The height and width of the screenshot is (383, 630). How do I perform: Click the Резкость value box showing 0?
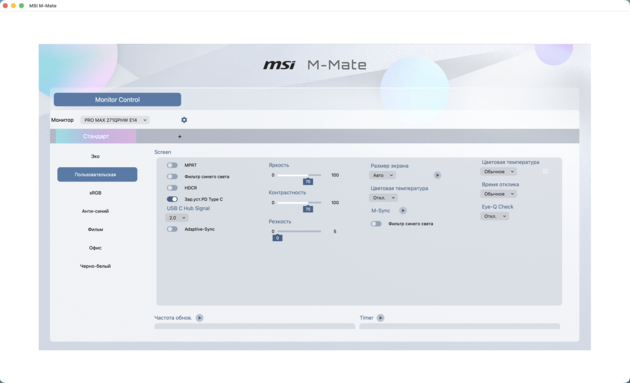(x=277, y=238)
